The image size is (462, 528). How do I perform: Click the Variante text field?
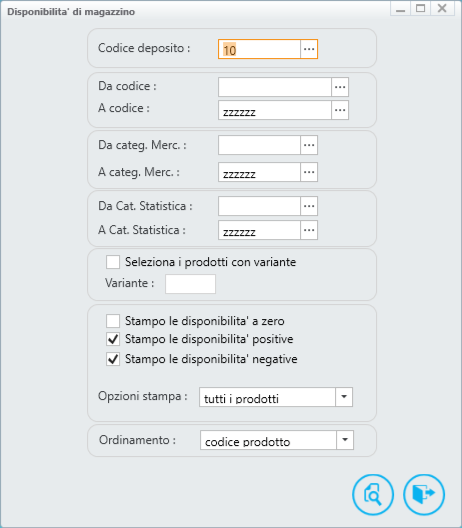190,284
